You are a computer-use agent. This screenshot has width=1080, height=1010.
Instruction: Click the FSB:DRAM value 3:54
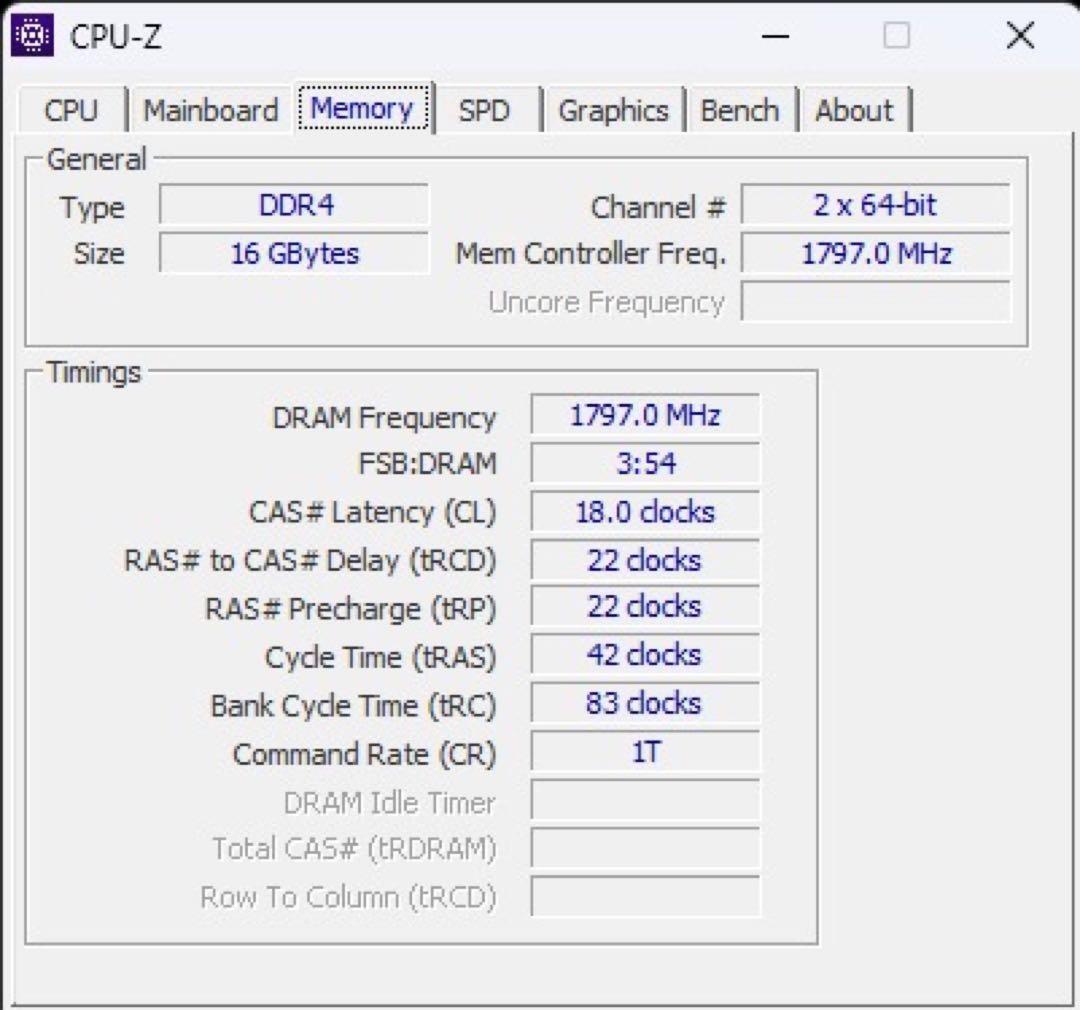click(645, 463)
